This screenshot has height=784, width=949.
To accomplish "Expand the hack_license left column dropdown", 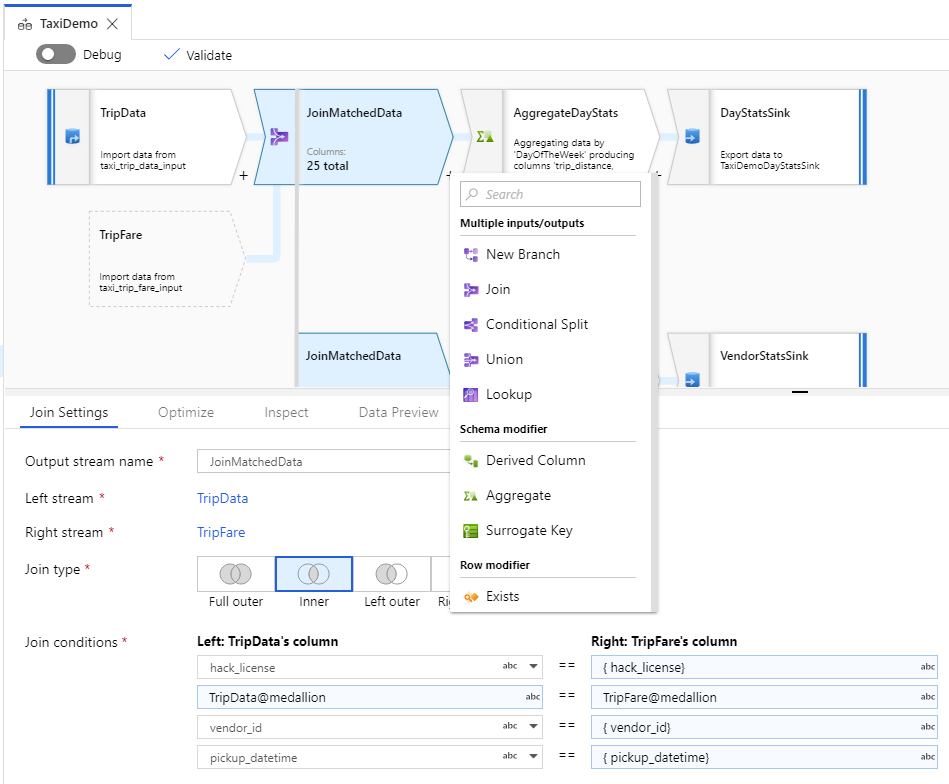I will [x=533, y=667].
